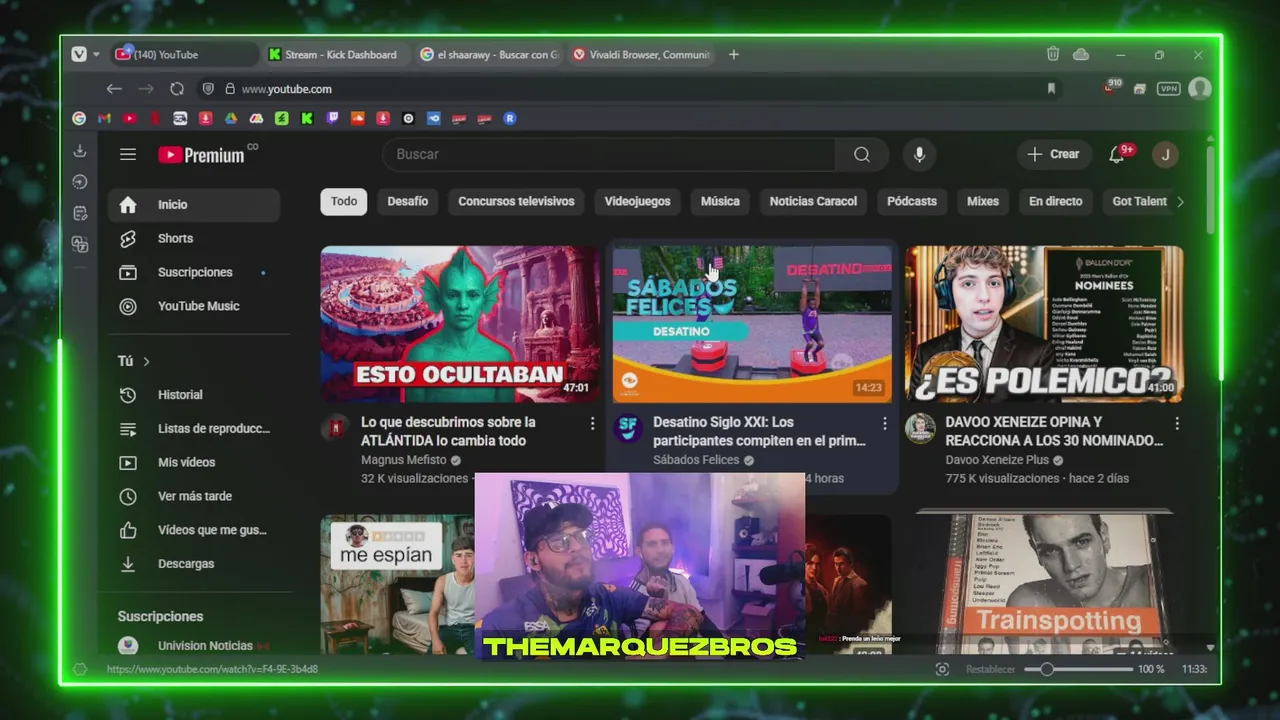Click Restablecer zoom in status bar
1280x720 pixels.
990,669
